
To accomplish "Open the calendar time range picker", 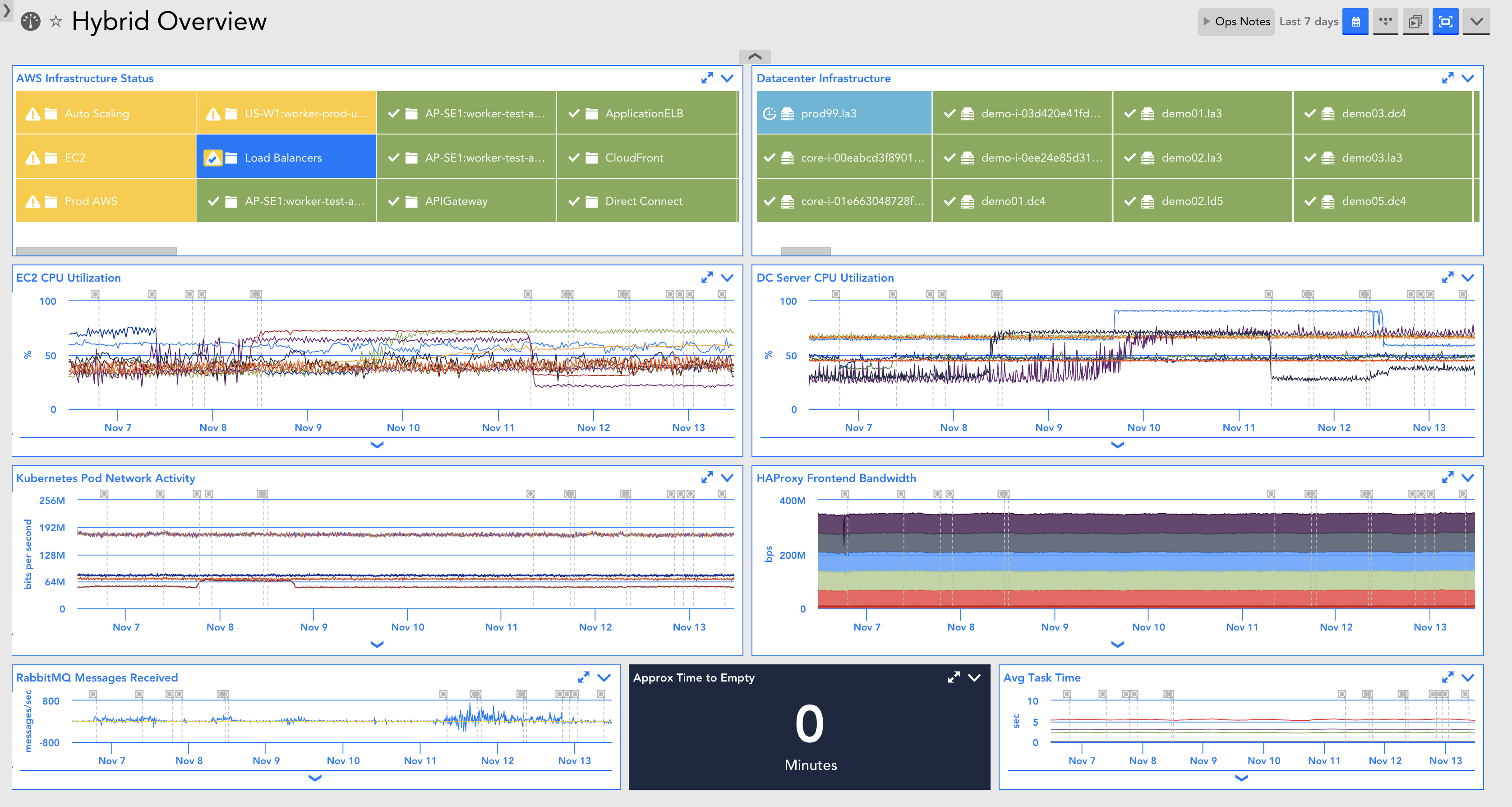I will pos(1355,22).
